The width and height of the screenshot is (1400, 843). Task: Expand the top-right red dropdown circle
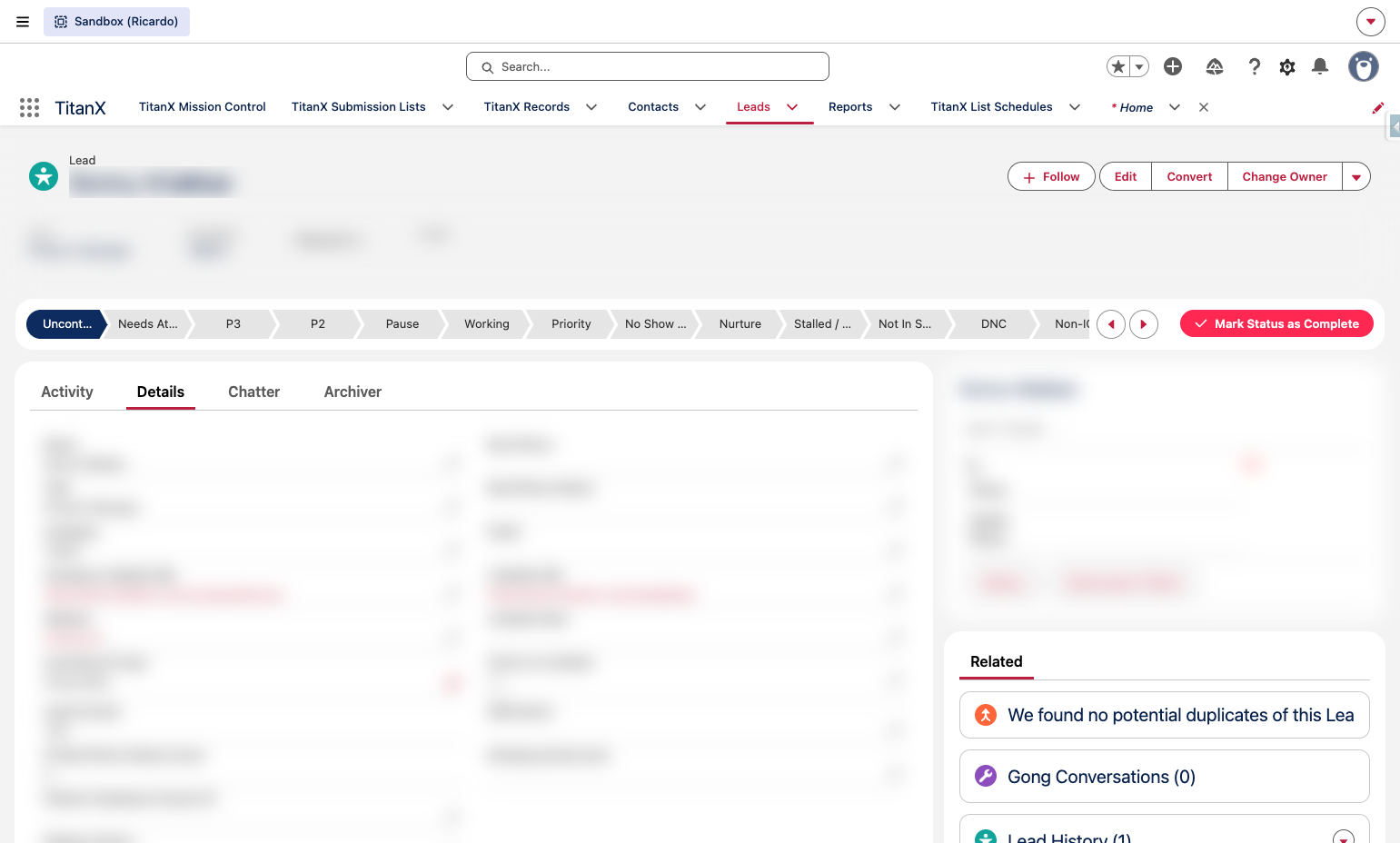pos(1371,22)
